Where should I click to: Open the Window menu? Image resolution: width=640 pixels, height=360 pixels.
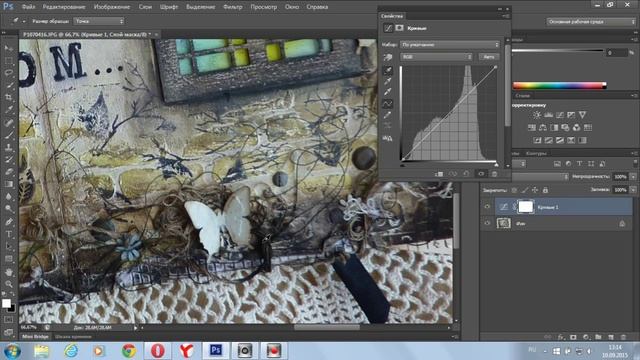291,7
